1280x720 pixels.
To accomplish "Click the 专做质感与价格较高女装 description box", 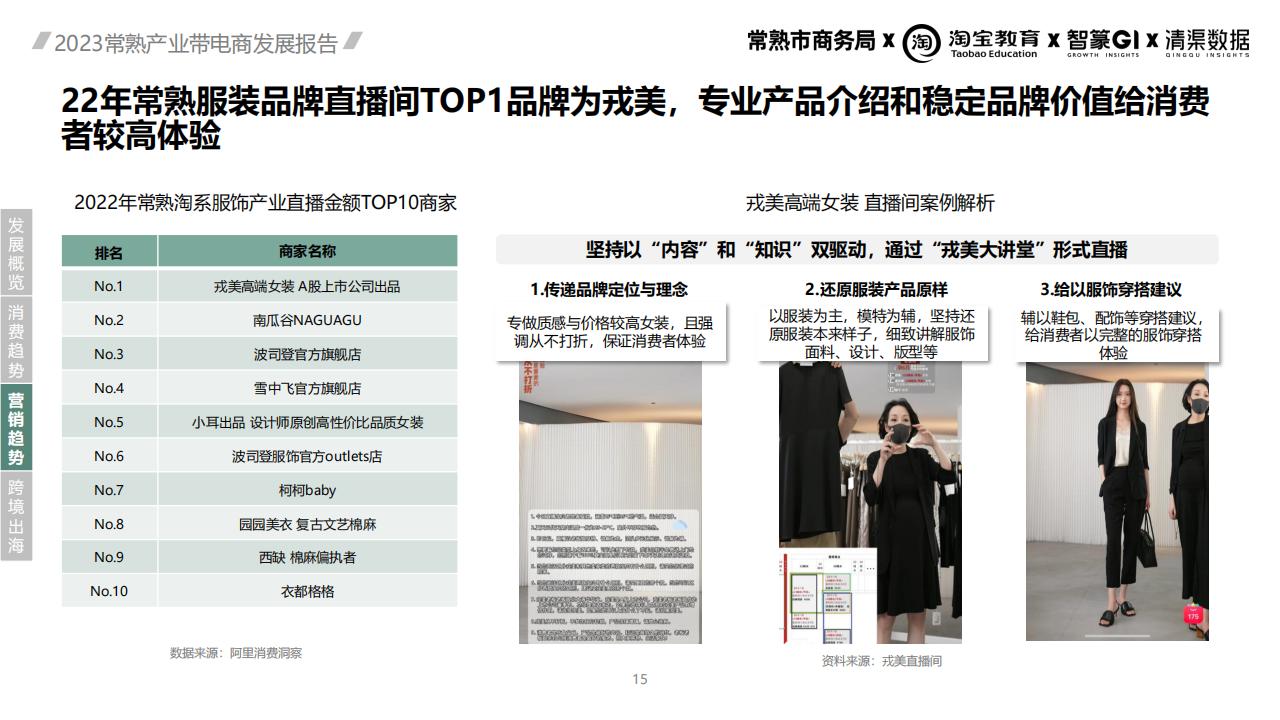I will pyautogui.click(x=609, y=333).
